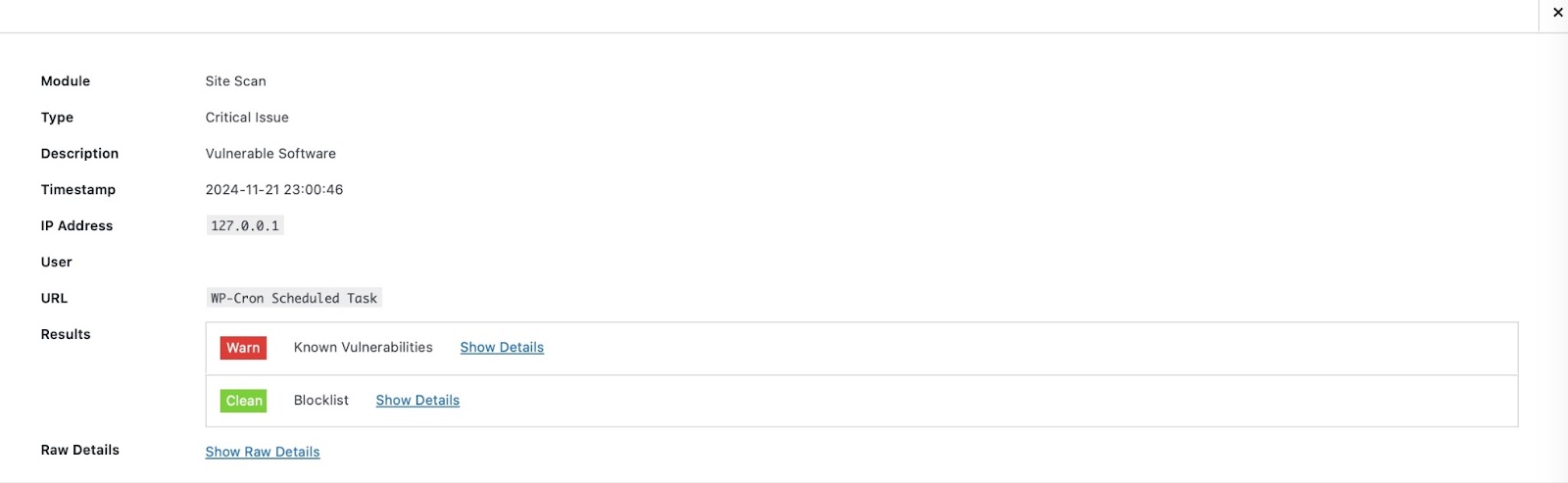Click the red Warn status badge
This screenshot has height=483, width=1568.
coord(243,348)
